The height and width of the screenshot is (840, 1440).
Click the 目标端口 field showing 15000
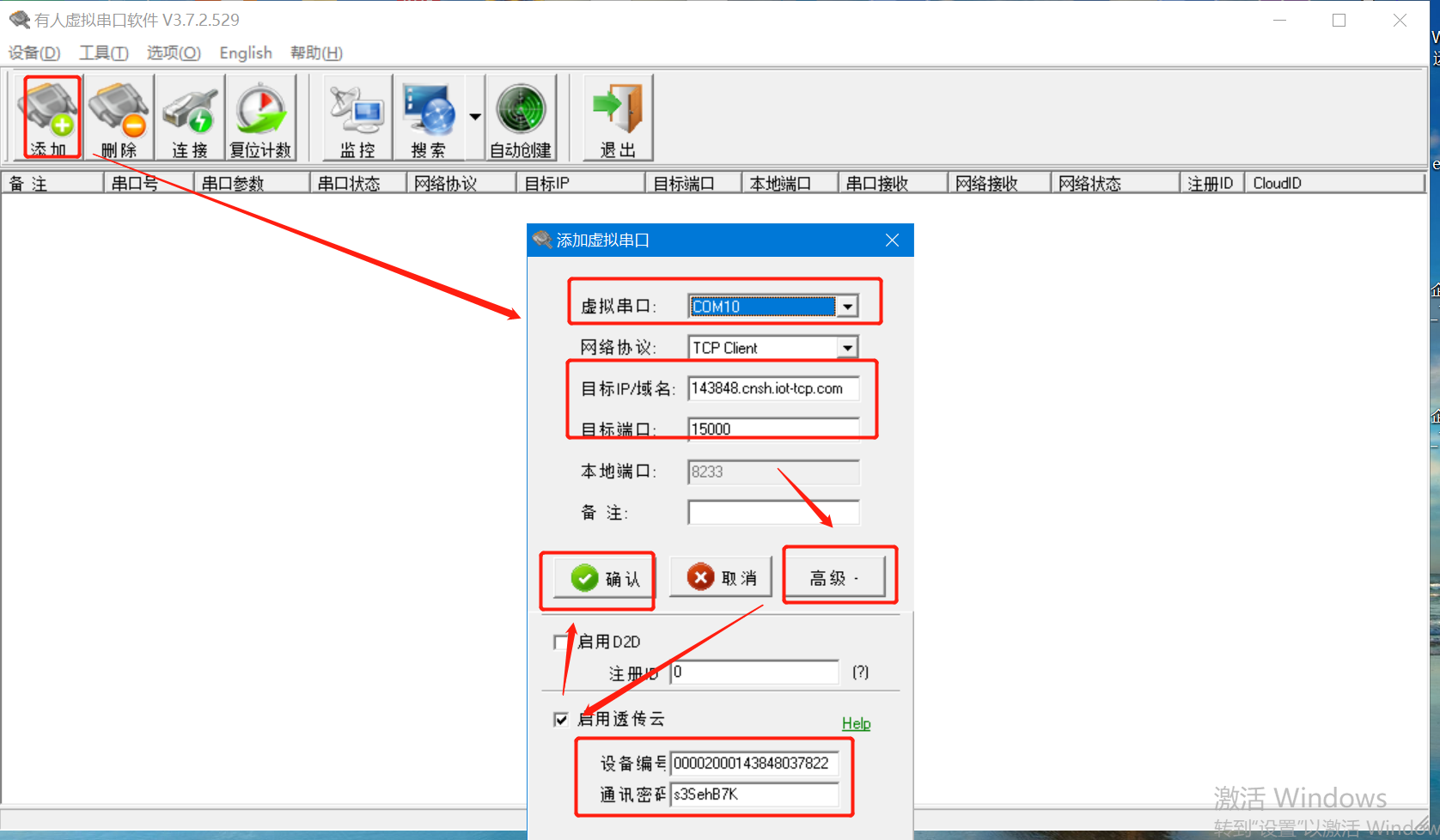(x=773, y=429)
